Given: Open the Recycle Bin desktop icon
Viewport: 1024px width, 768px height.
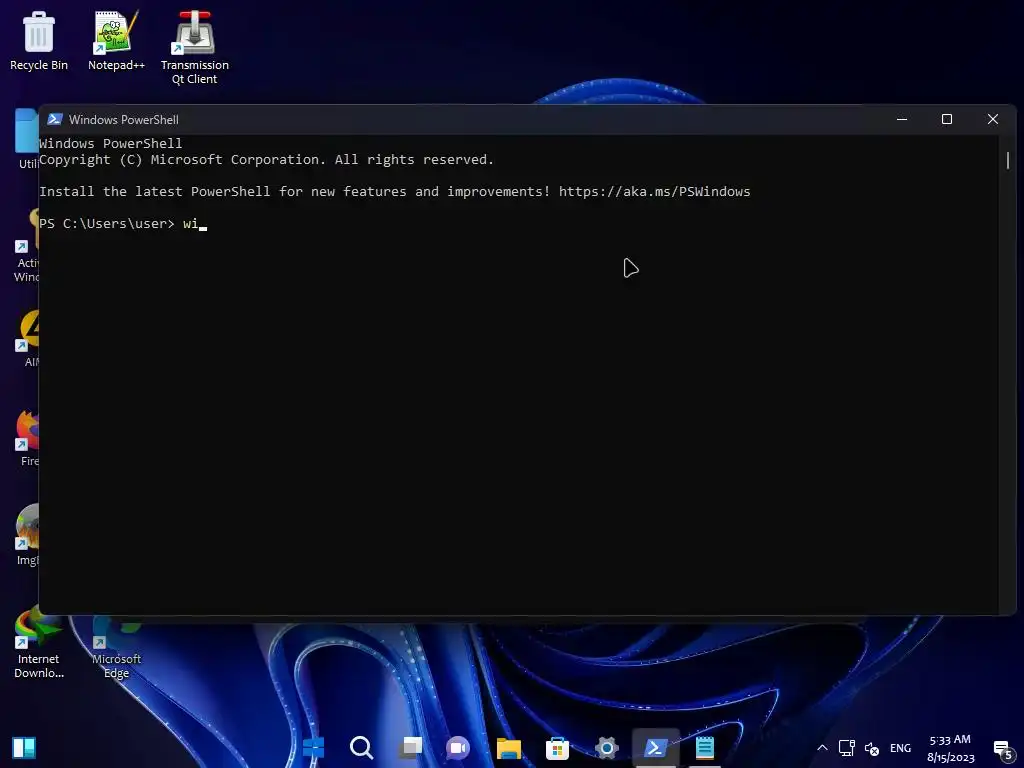Looking at the screenshot, I should [x=39, y=41].
